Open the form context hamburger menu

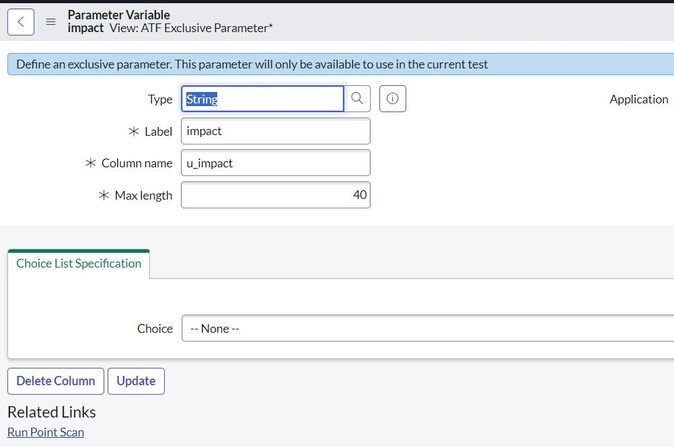click(x=51, y=21)
